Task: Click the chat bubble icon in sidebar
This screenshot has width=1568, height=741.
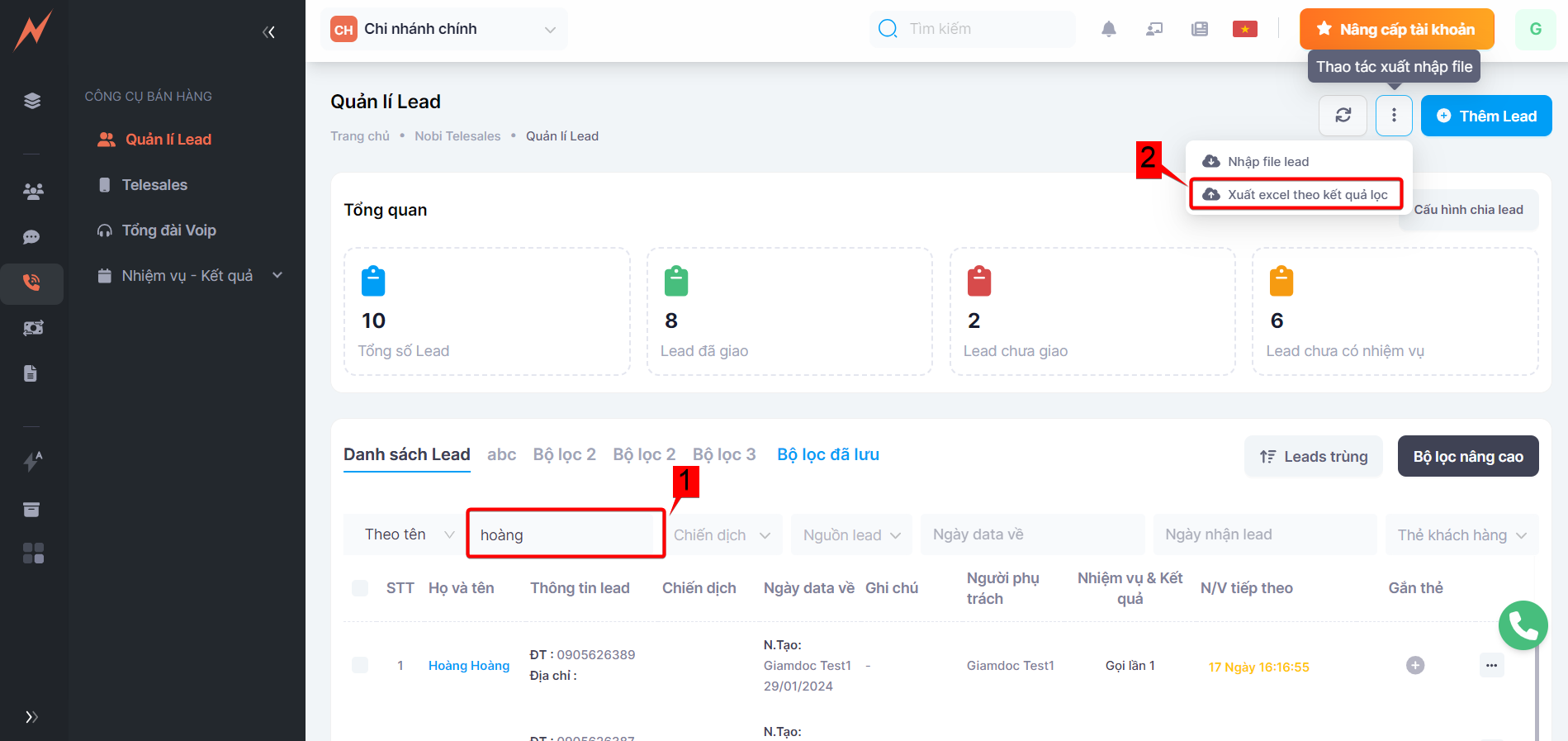Action: coord(31,237)
